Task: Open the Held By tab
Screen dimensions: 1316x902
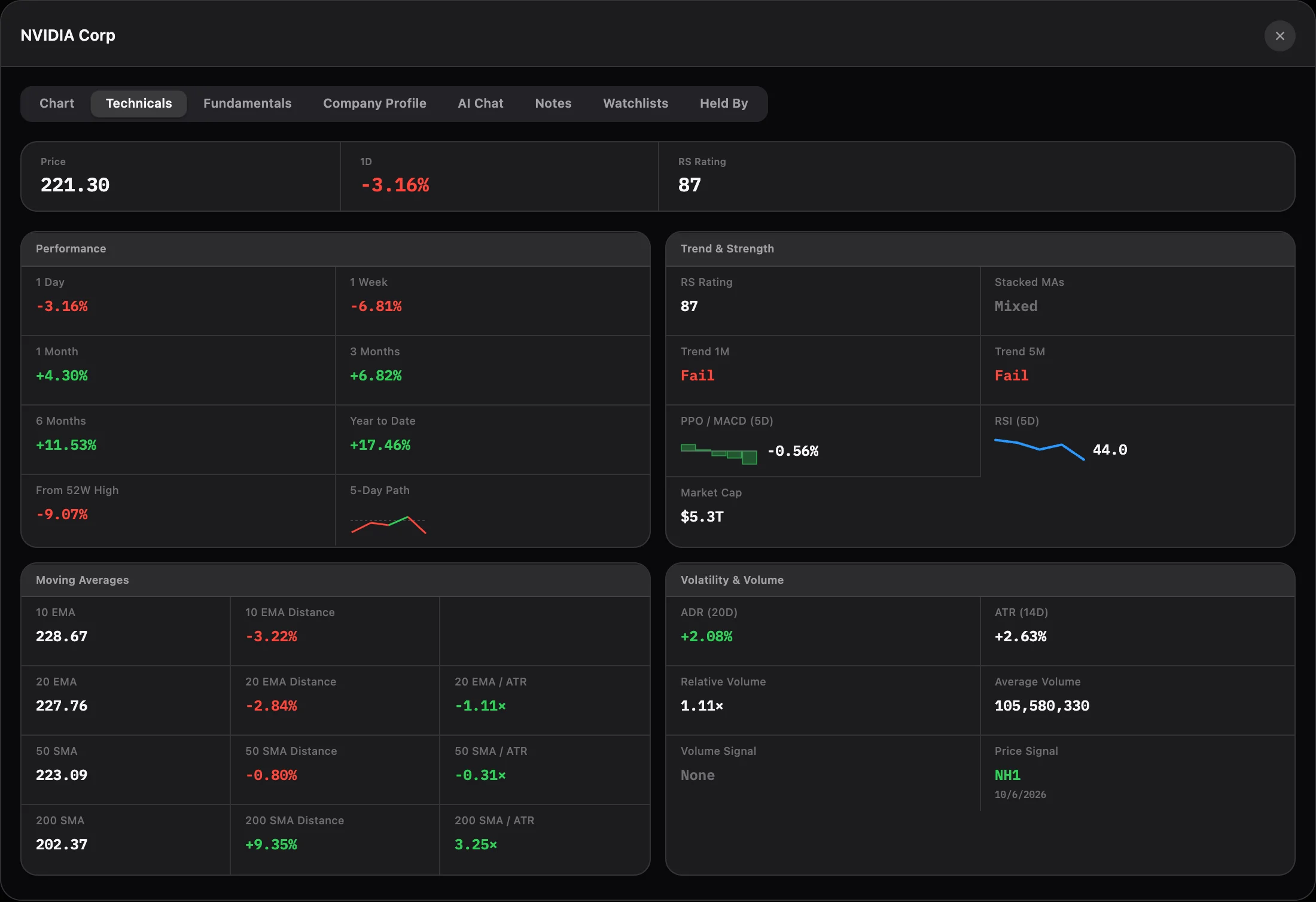Action: pyautogui.click(x=724, y=103)
